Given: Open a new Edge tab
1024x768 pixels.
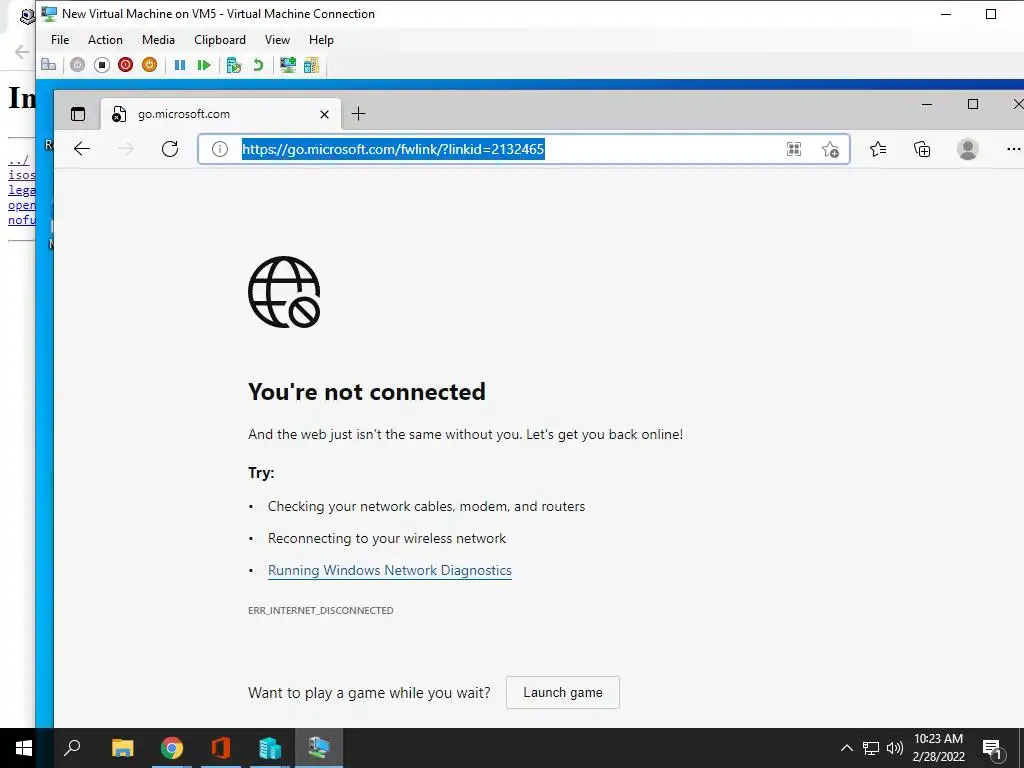Looking at the screenshot, I should [x=359, y=114].
